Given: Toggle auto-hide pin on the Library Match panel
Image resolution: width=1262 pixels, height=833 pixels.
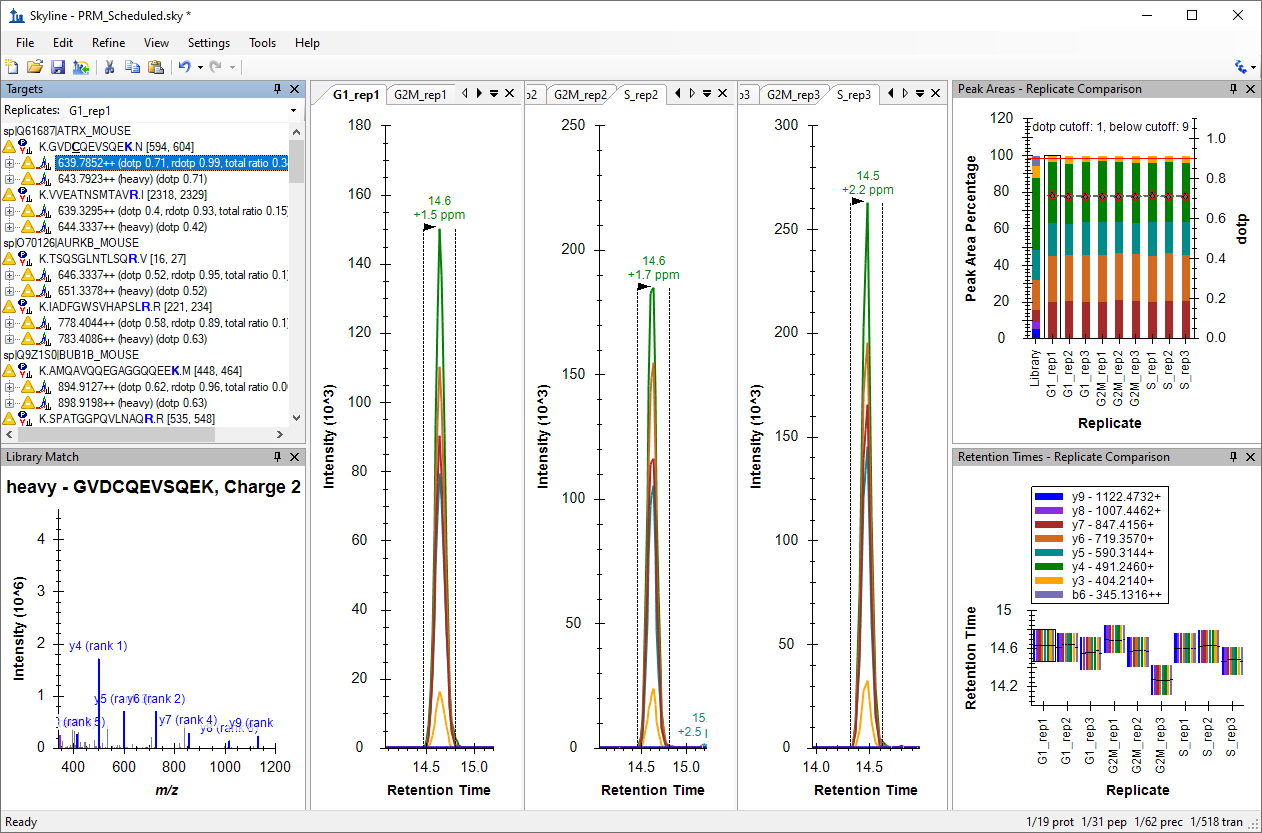Looking at the screenshot, I should click(x=278, y=457).
